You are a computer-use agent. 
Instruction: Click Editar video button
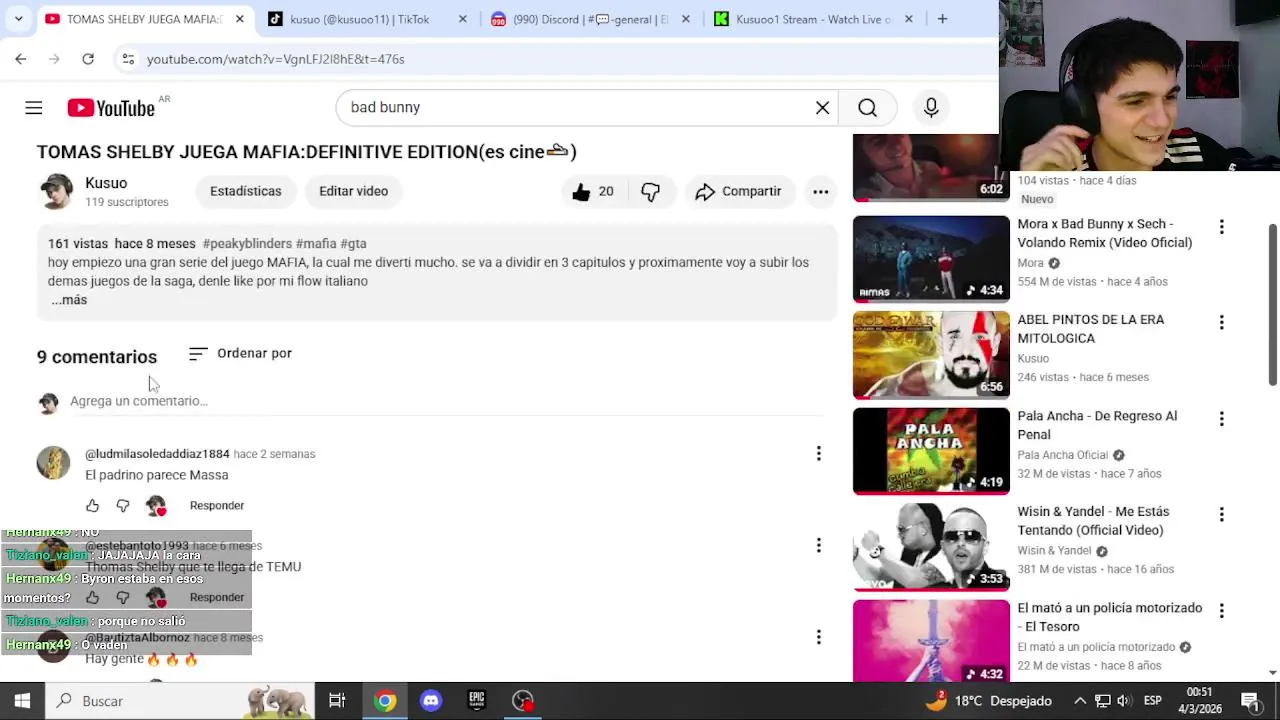pyautogui.click(x=353, y=191)
